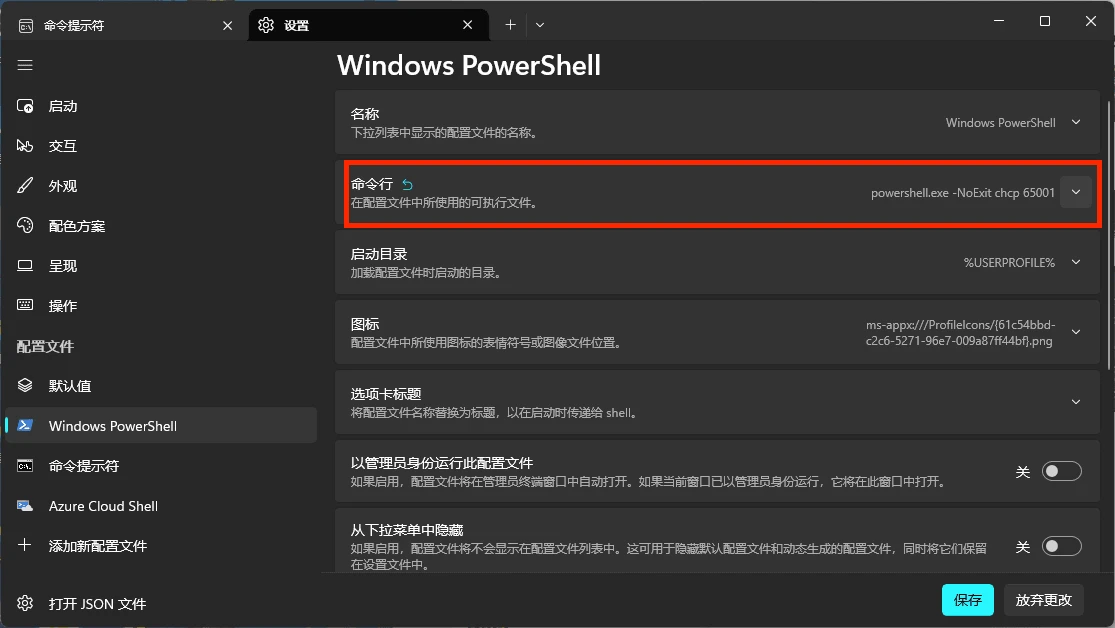Open the 配色方案 color palette icon
Screen dimensions: 1115x628
25,225
